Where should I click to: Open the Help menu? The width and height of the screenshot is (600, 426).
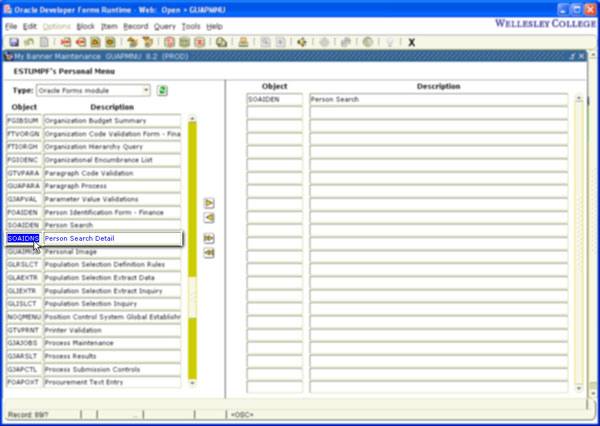(214, 26)
